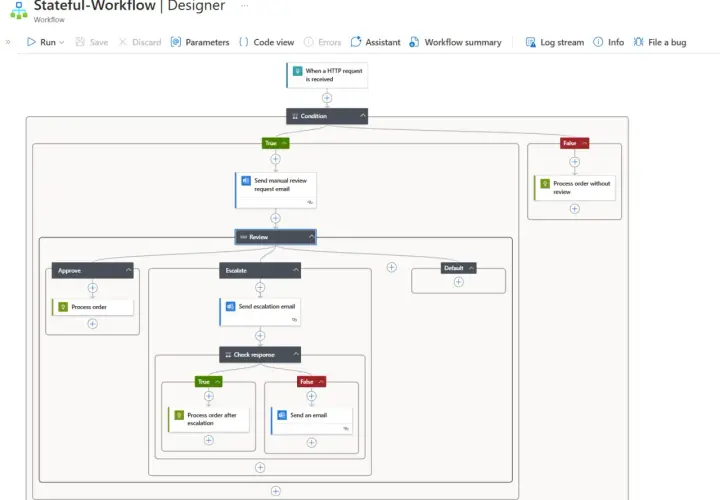720x500 pixels.
Task: Click the icon on Process order without review
Action: click(x=545, y=184)
